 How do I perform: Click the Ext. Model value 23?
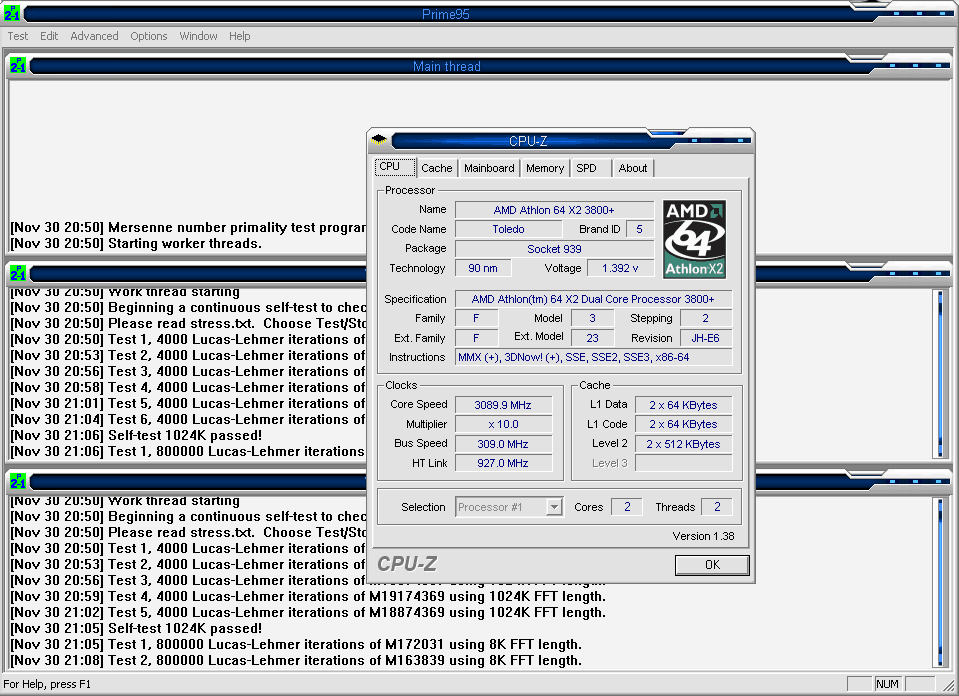coord(592,338)
